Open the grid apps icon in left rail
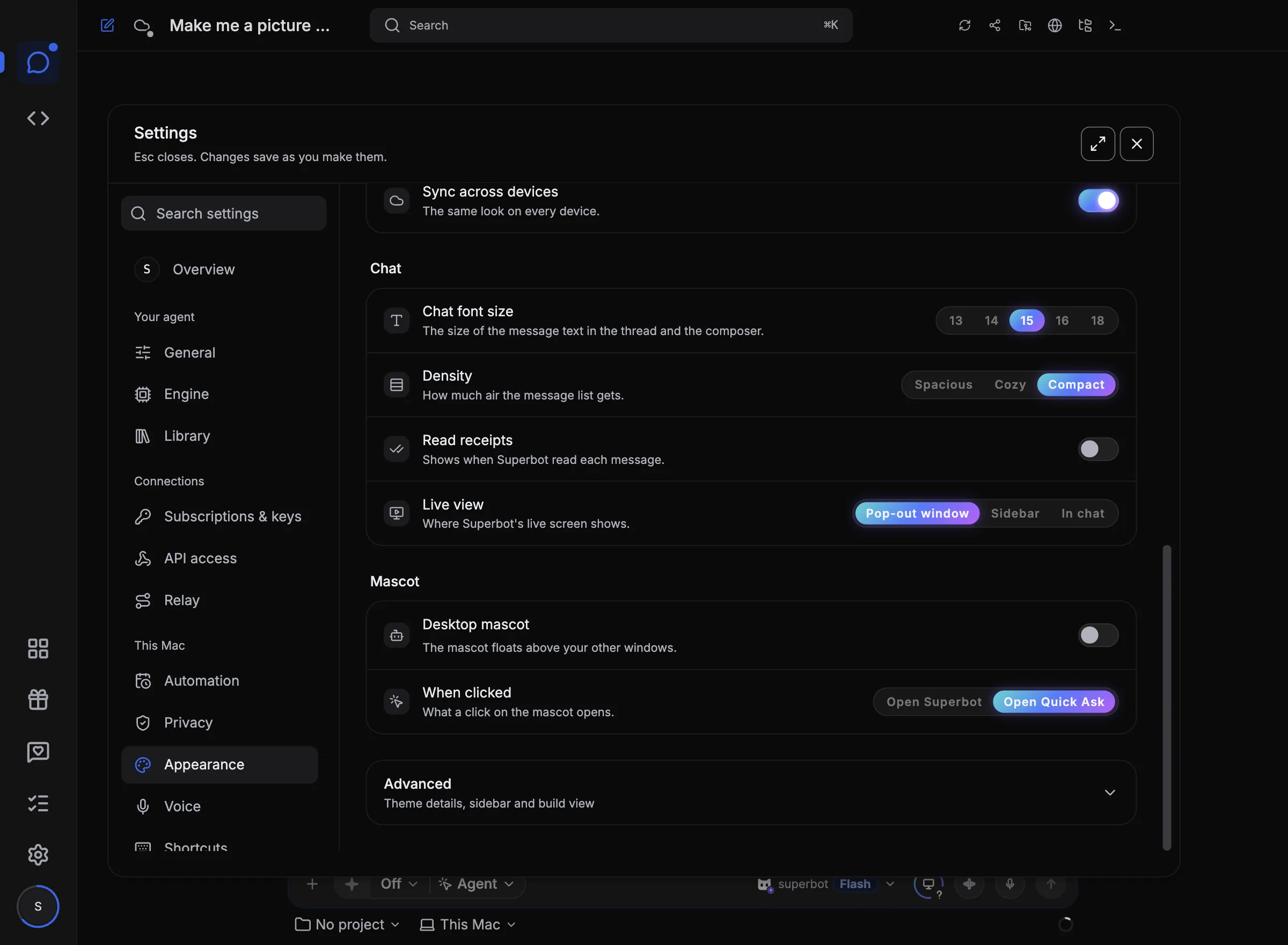Viewport: 1288px width, 945px height. pos(38,648)
